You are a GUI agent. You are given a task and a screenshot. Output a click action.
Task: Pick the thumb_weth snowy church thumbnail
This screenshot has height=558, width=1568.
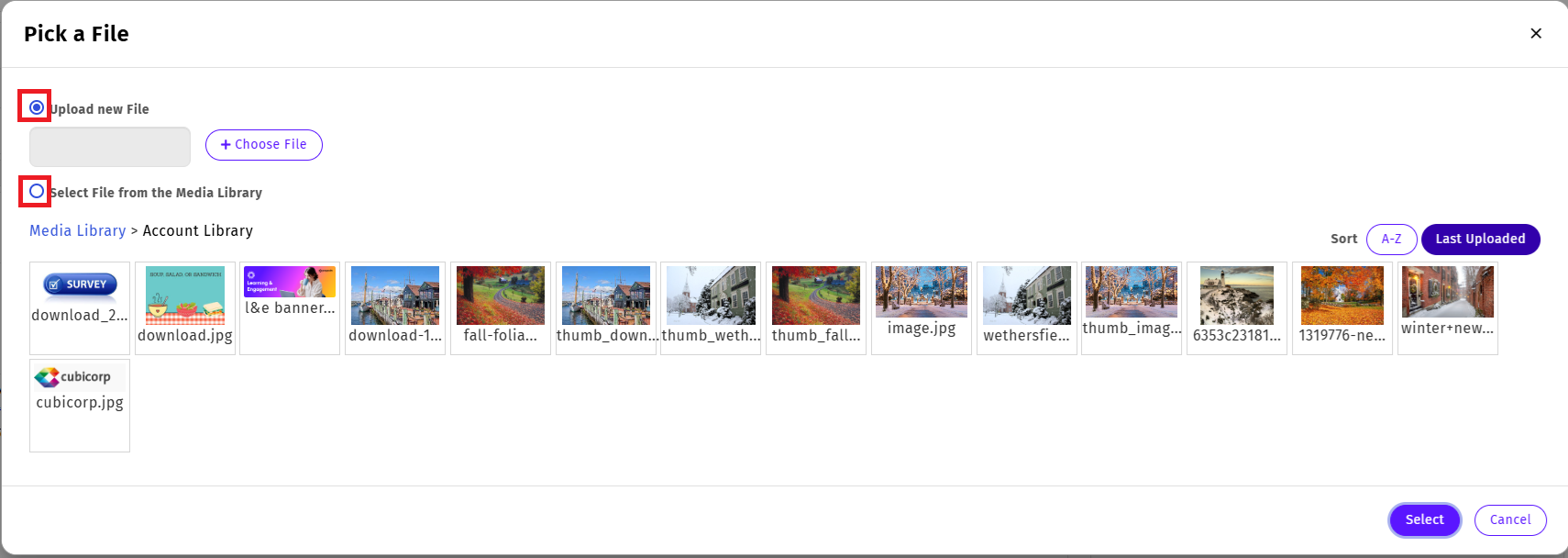[711, 308]
